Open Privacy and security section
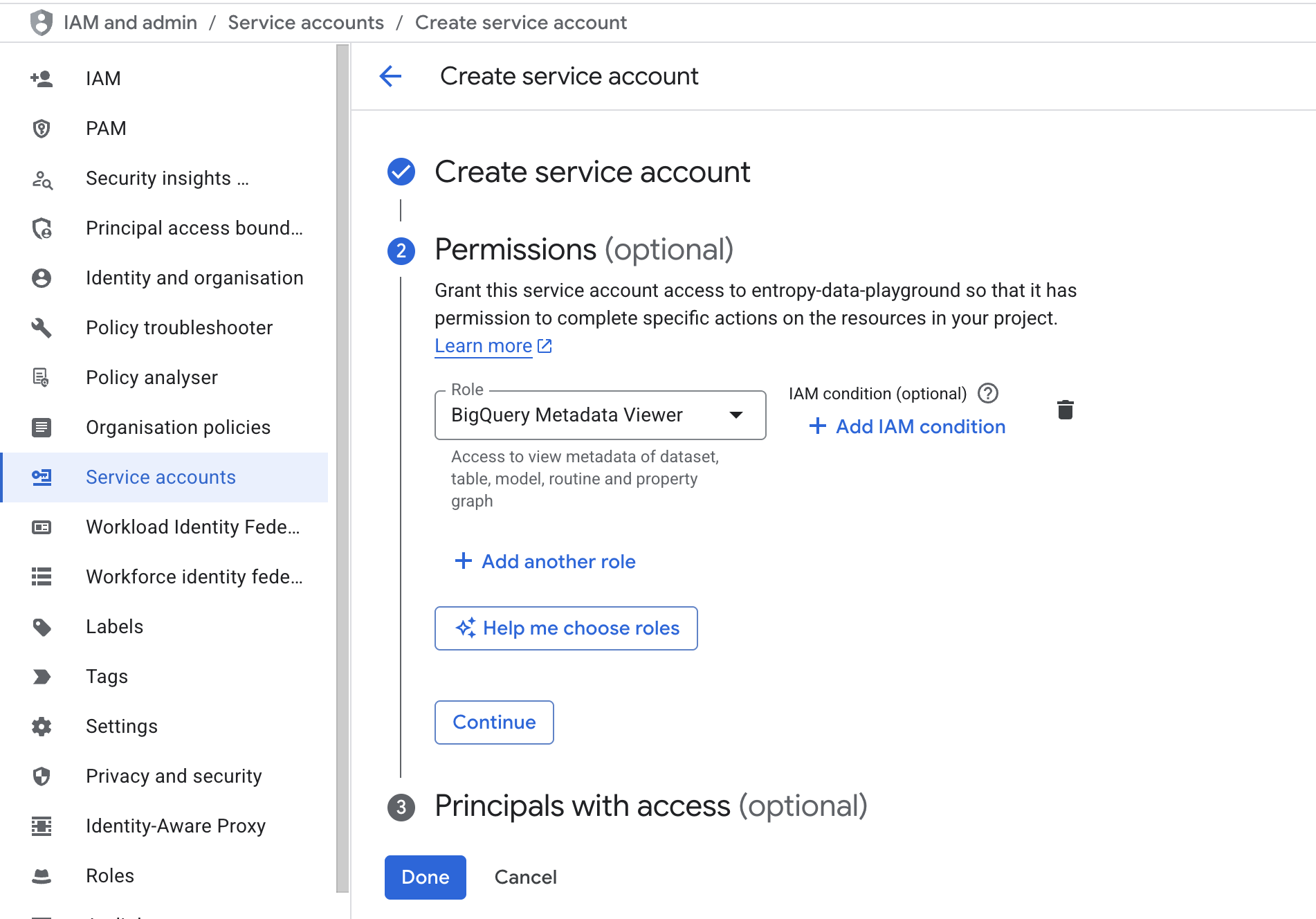Viewport: 1316px width, 919px height. click(174, 776)
